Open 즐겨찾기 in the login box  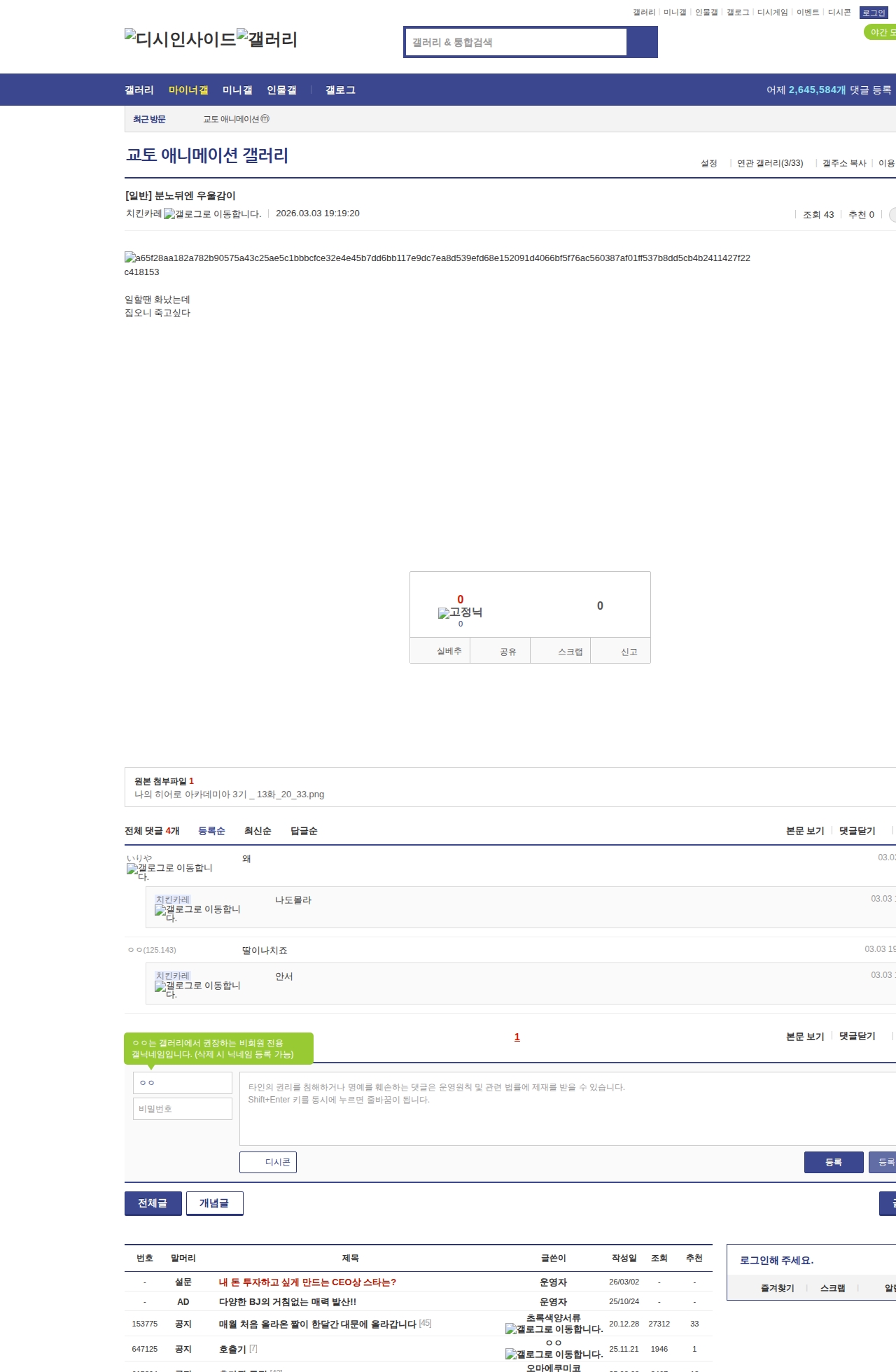pyautogui.click(x=778, y=1288)
